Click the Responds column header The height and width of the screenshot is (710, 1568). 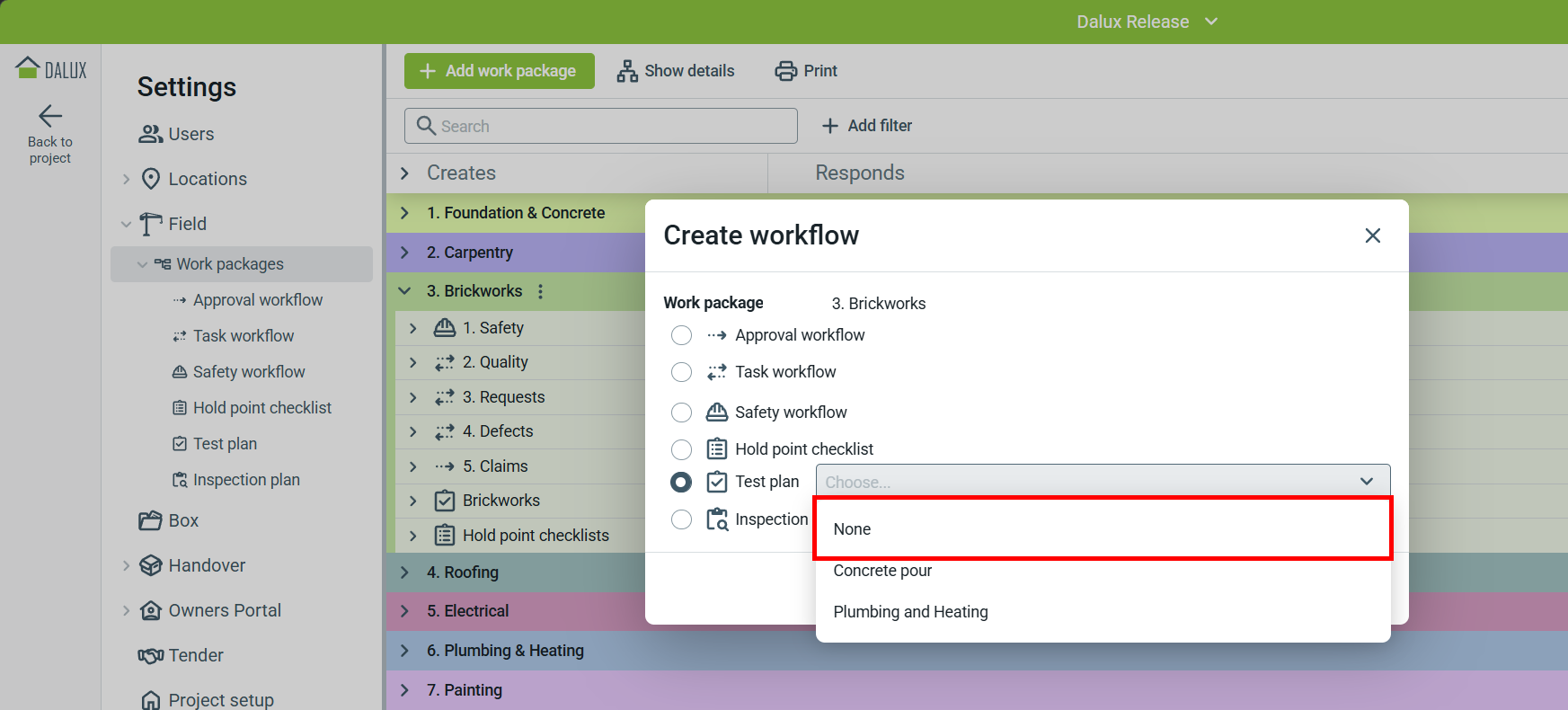click(860, 173)
